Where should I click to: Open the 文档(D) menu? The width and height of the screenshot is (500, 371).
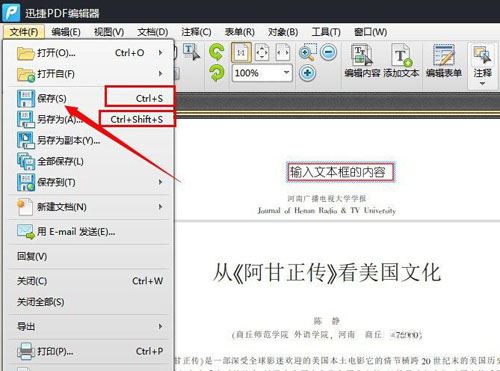(x=152, y=32)
